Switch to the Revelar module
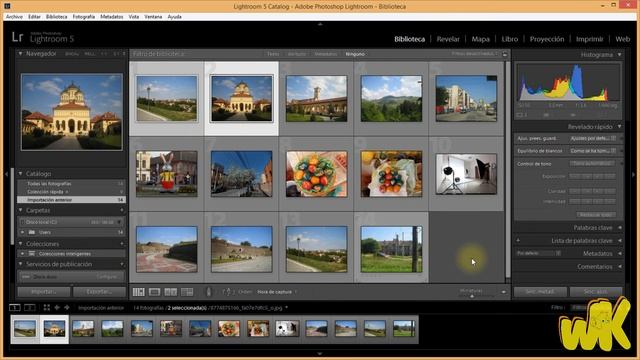This screenshot has height=360, width=640. [x=448, y=39]
